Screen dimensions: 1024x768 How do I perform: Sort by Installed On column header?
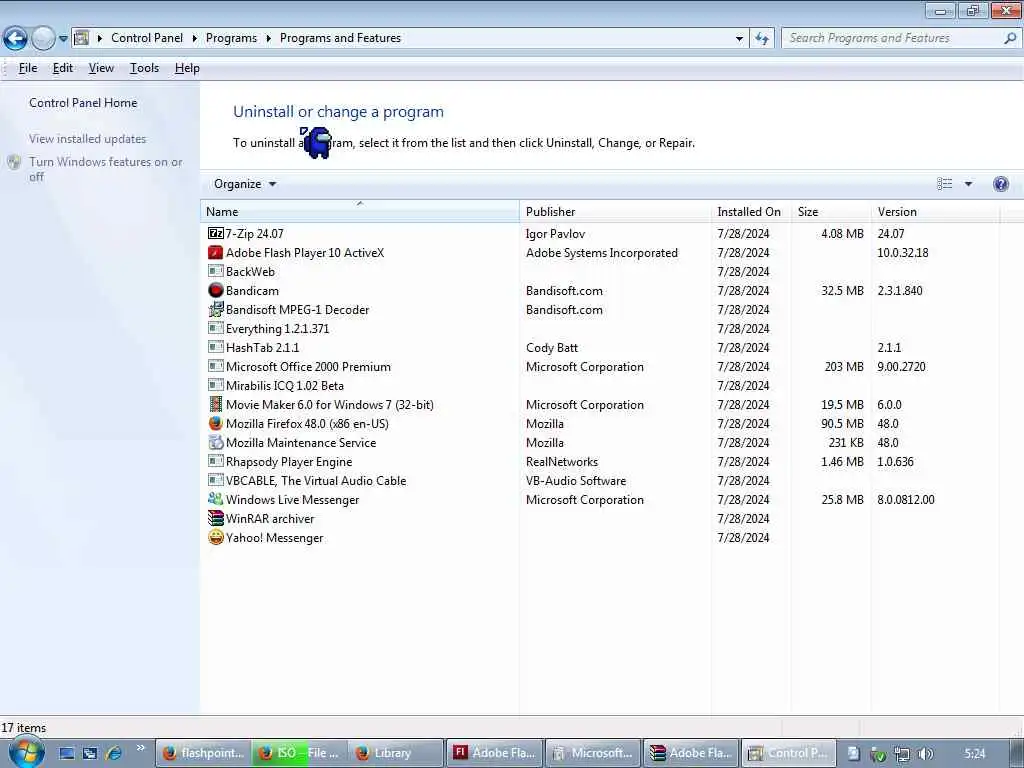click(751, 212)
